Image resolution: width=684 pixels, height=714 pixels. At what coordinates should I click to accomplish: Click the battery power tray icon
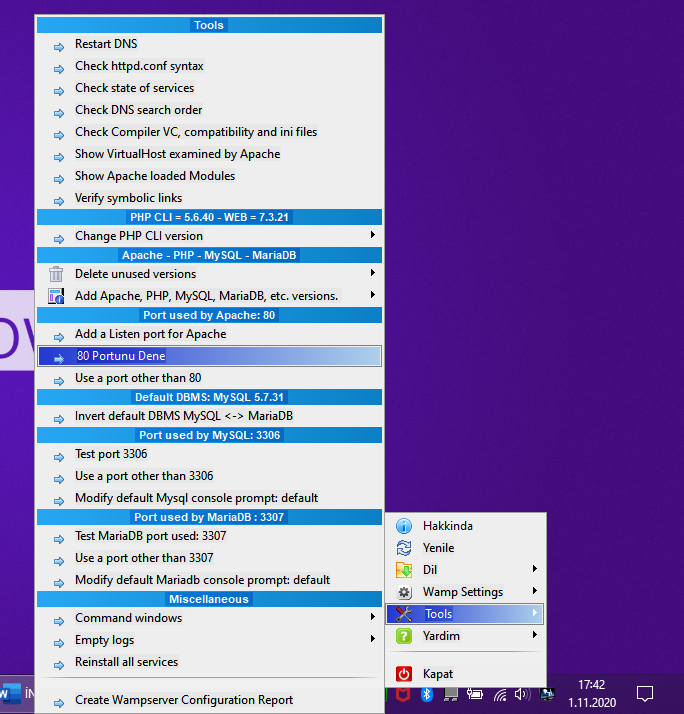475,694
